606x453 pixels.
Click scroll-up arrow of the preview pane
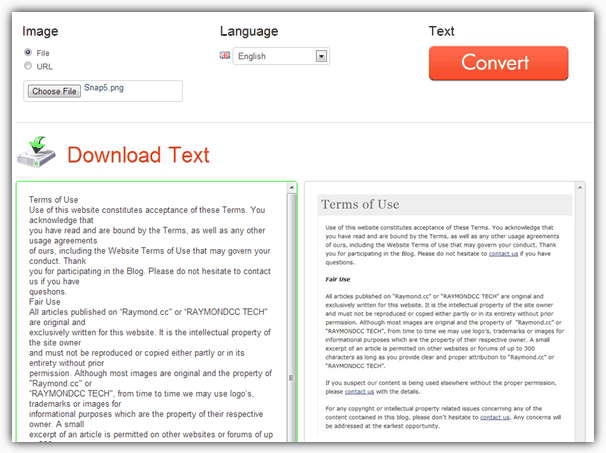point(580,189)
